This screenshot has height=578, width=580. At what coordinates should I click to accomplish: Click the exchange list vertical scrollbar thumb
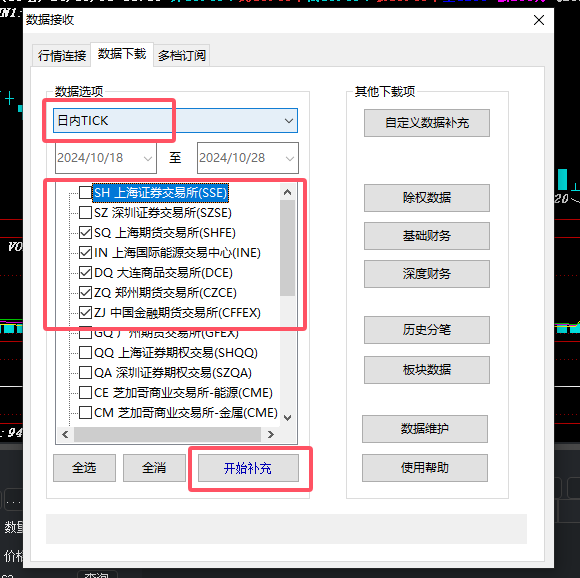(x=287, y=248)
